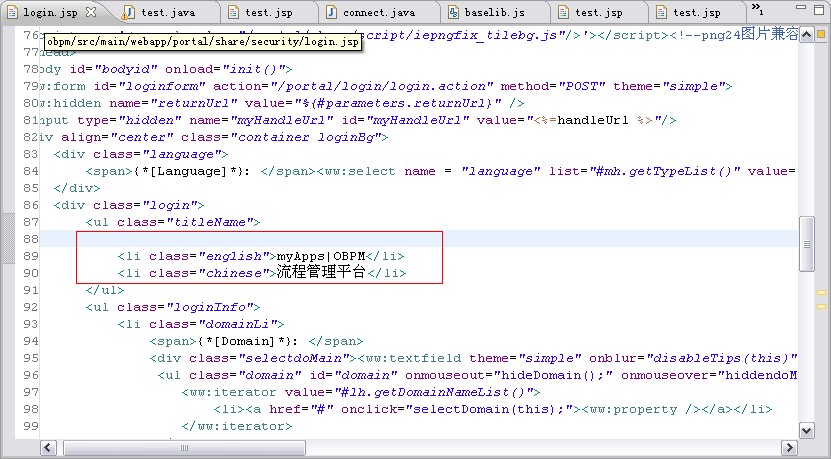Select the login.jsp tab
The image size is (831, 459).
coord(50,12)
